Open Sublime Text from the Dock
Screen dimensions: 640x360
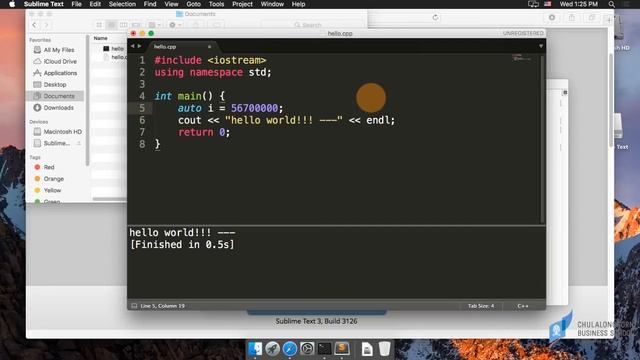342,349
